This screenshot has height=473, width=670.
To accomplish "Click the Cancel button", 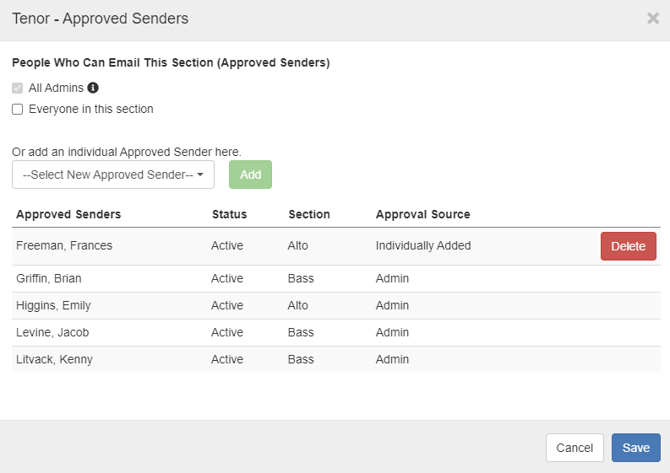I will [574, 447].
